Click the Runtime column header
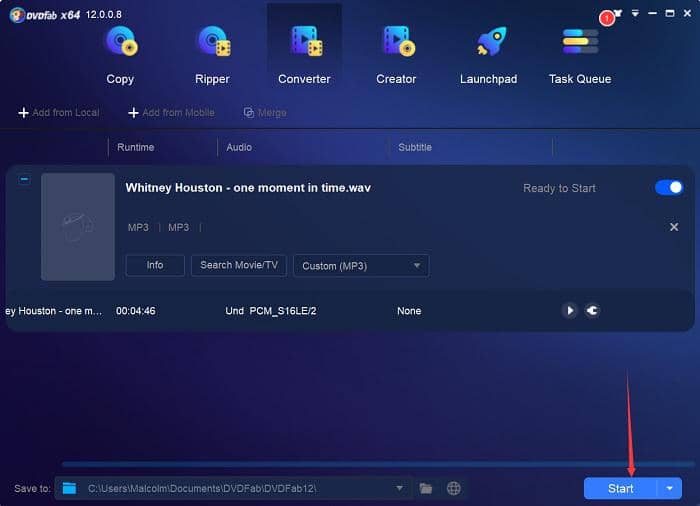 coord(136,147)
